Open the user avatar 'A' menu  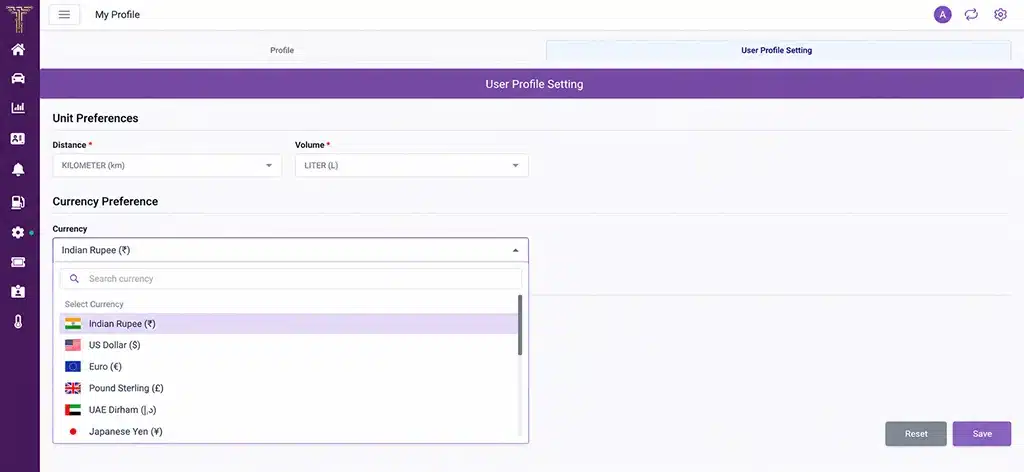click(942, 14)
